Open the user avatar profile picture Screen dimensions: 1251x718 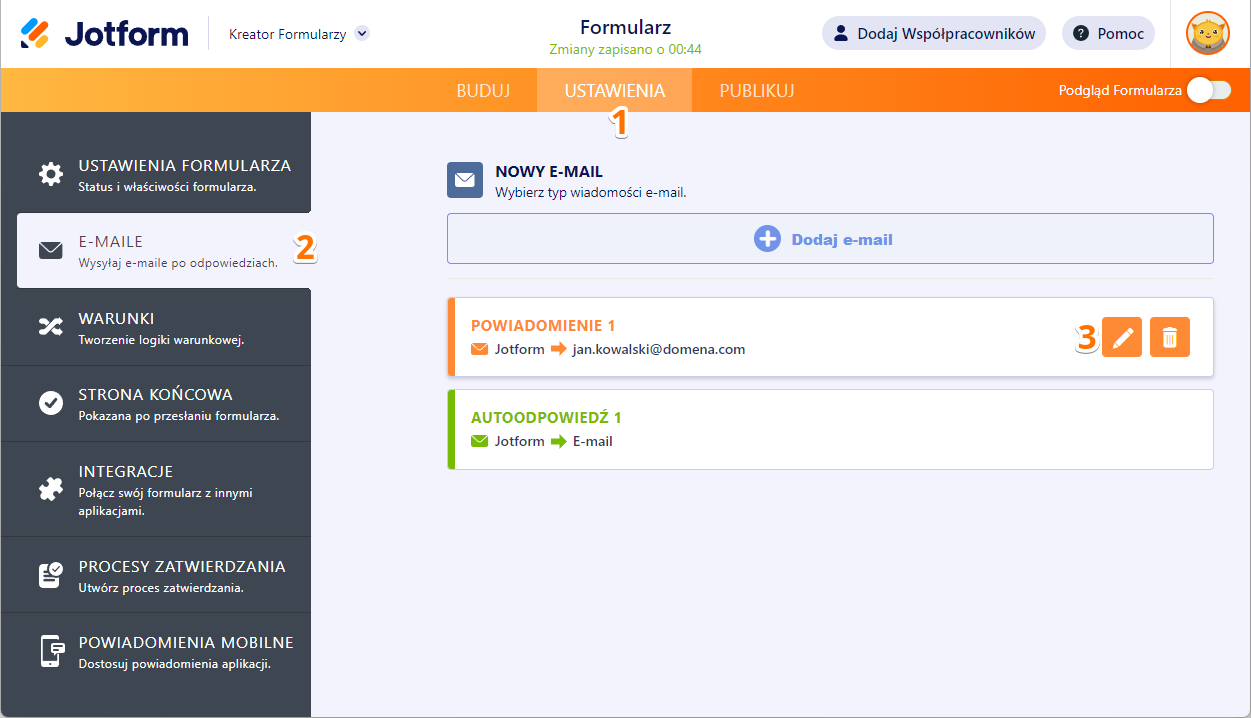[x=1207, y=34]
